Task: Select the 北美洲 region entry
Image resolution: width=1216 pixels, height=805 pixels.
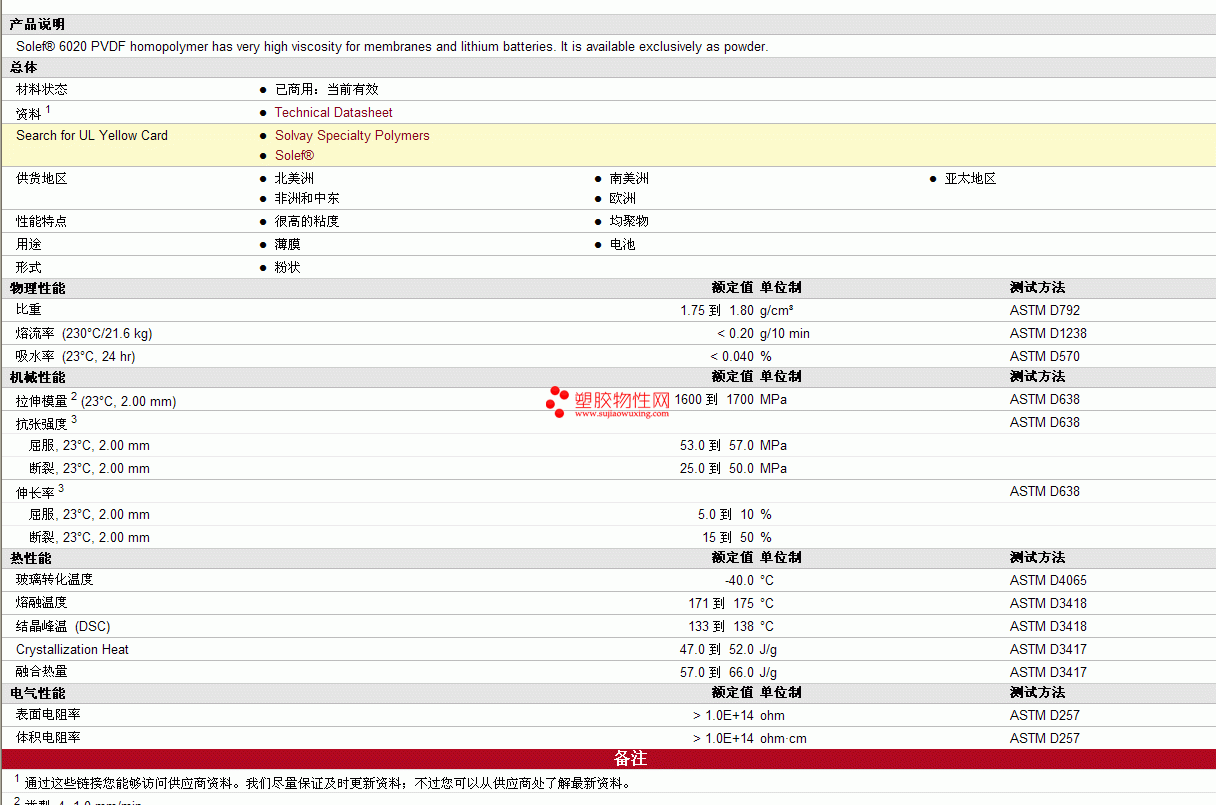Action: coord(294,179)
